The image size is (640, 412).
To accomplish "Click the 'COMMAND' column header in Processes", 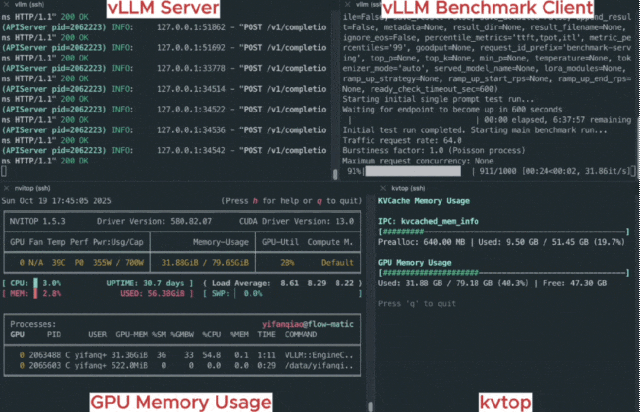I will (x=301, y=334).
